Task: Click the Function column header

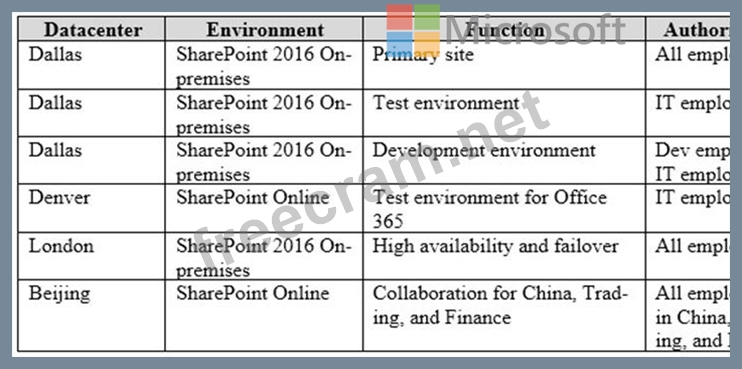Action: 504,29
